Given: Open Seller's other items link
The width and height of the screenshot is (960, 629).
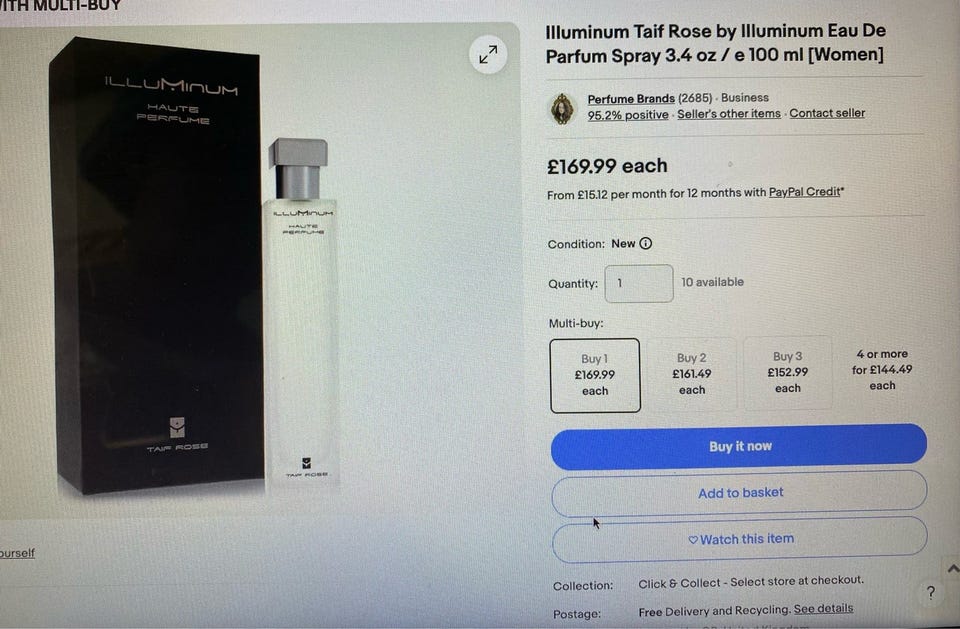Looking at the screenshot, I should [x=729, y=113].
